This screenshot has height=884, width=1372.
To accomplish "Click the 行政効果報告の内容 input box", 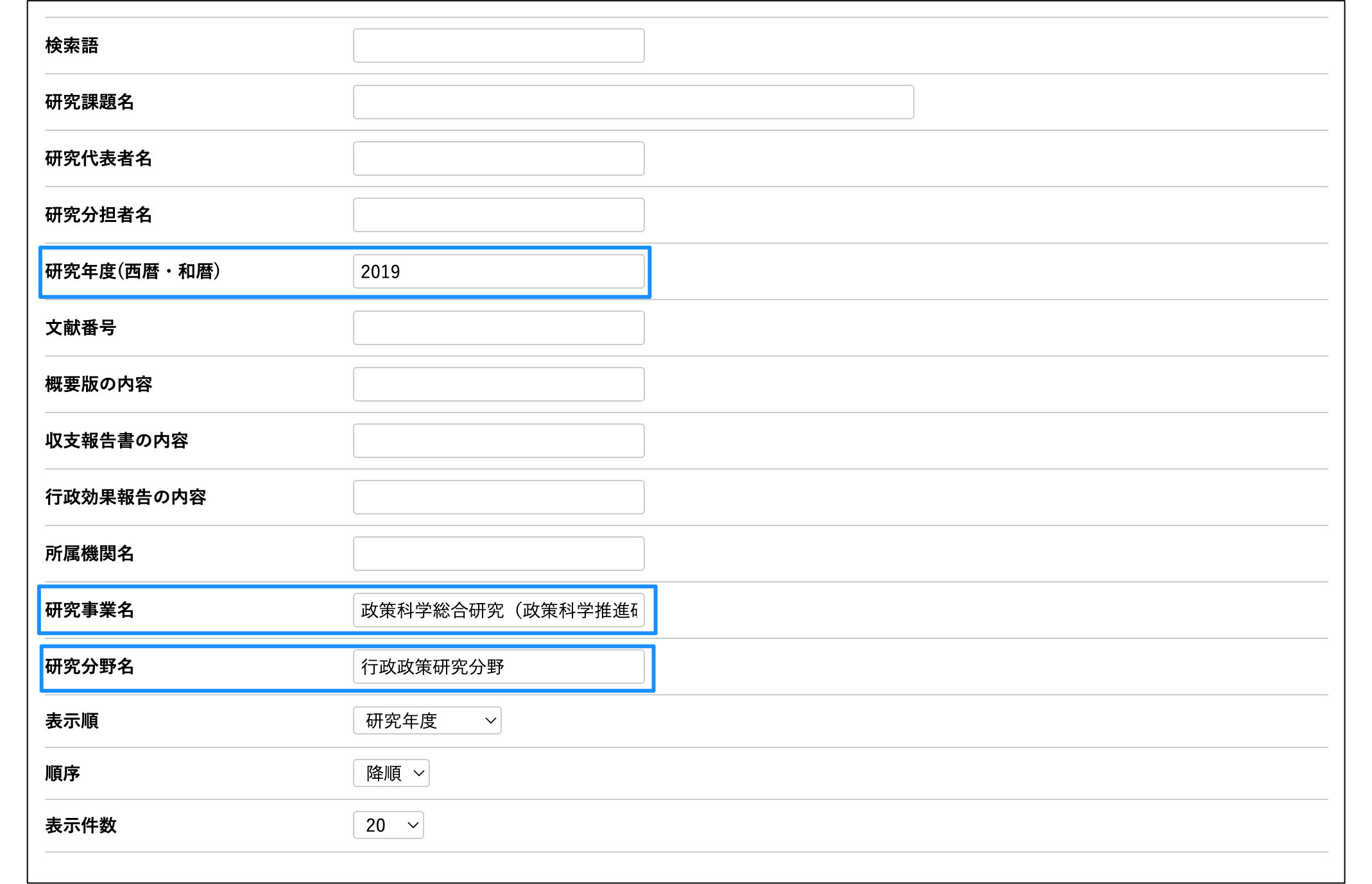I will 498,497.
